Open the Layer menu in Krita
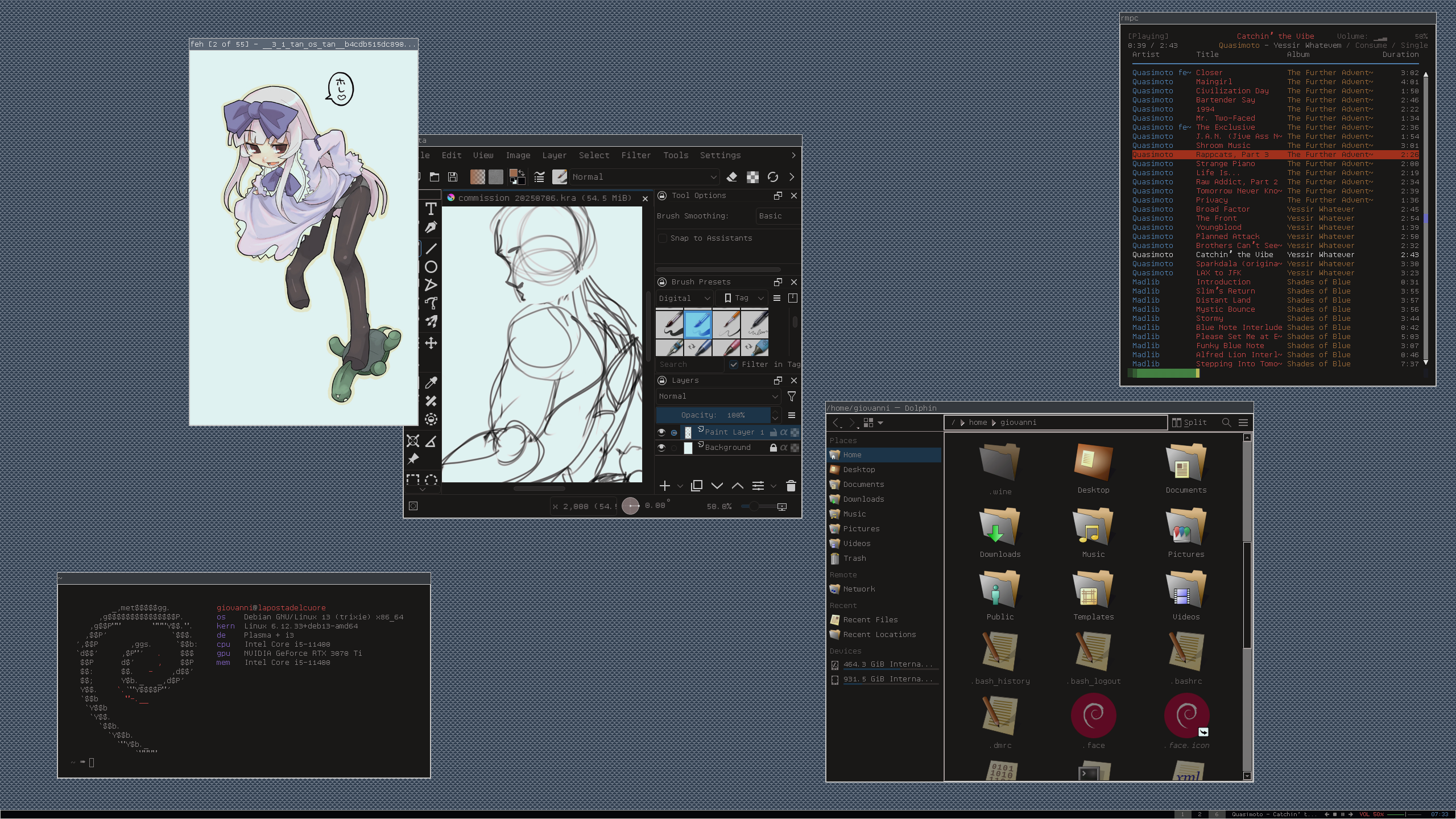1456x819 pixels. pyautogui.click(x=555, y=155)
